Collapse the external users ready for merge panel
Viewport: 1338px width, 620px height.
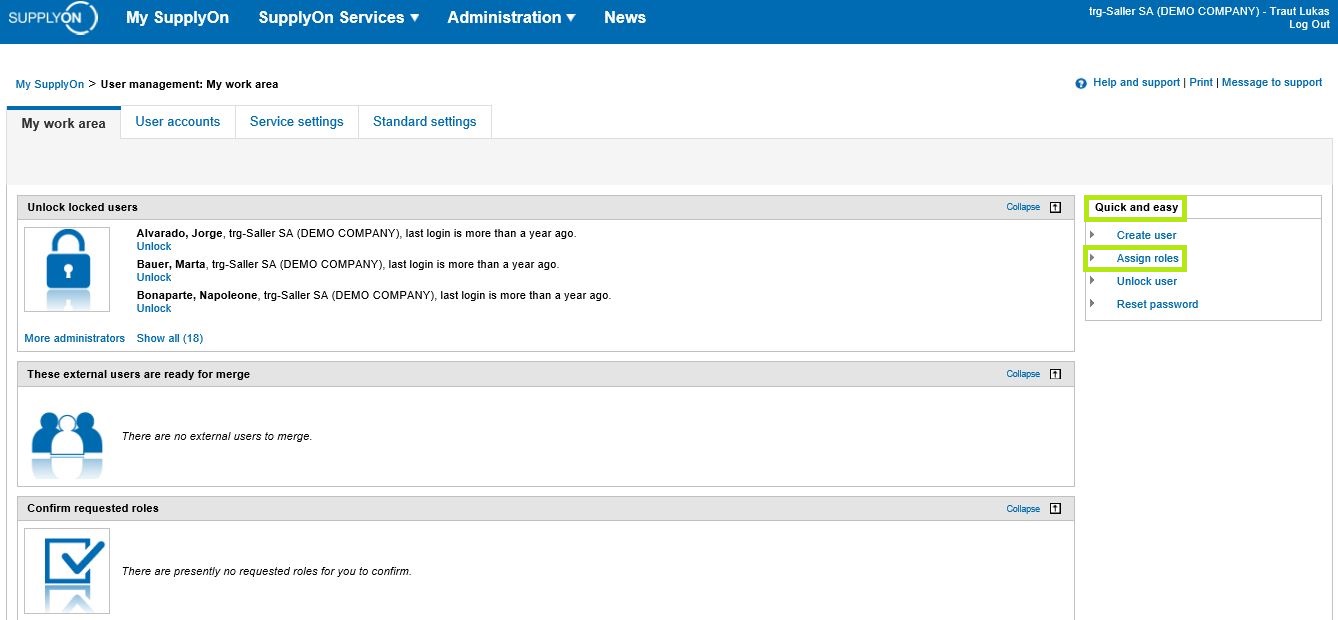1023,374
